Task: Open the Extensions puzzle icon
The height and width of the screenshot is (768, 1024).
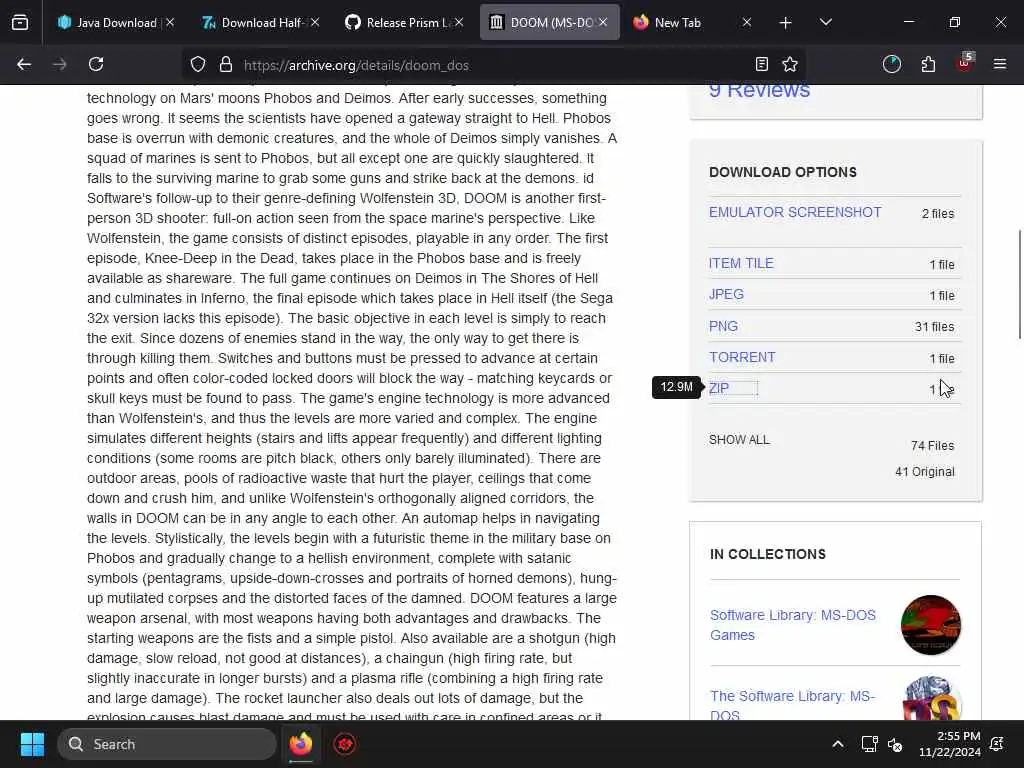Action: pos(928,64)
